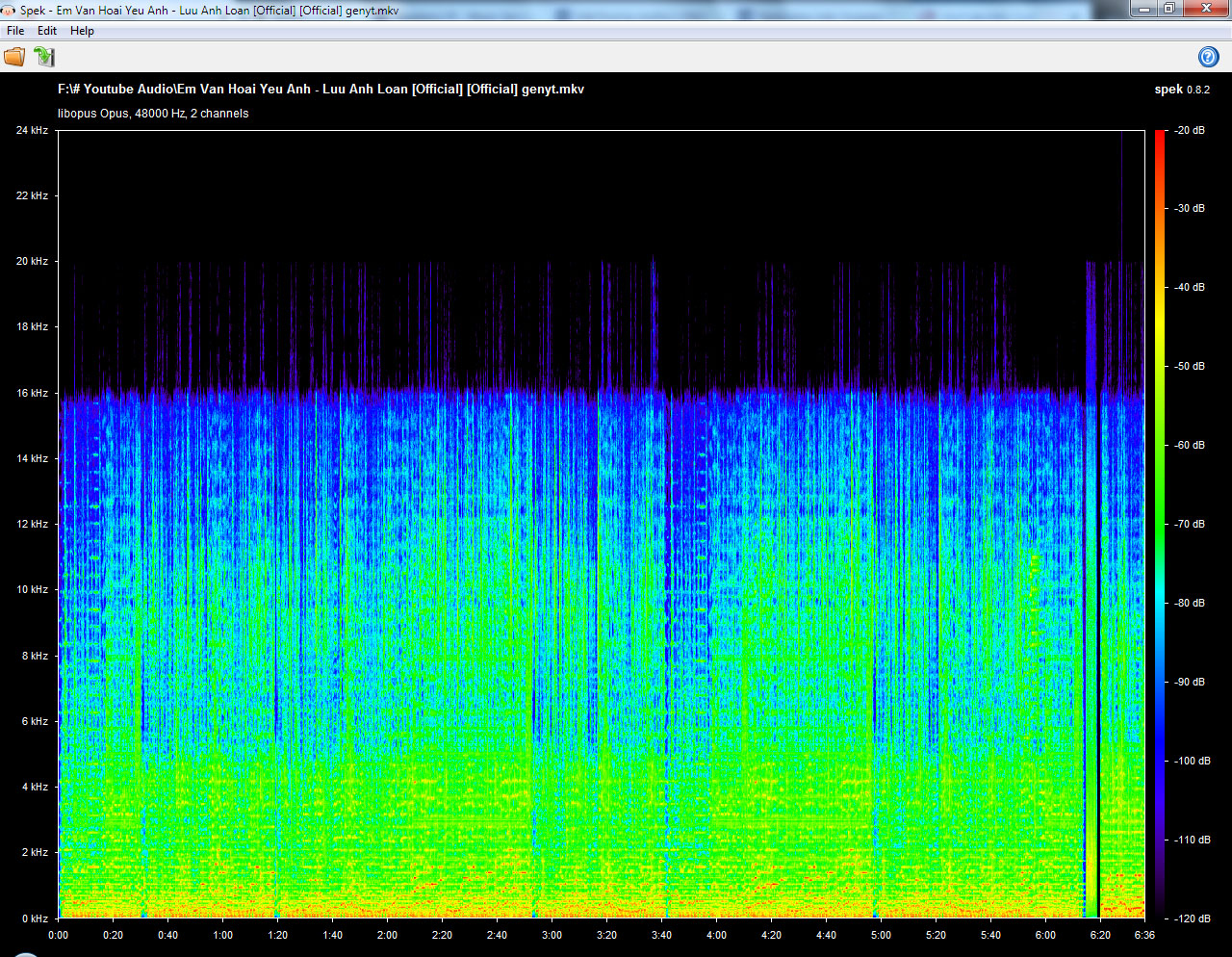Image resolution: width=1232 pixels, height=957 pixels.
Task: Click the -80 dB scale label
Action: point(1190,603)
